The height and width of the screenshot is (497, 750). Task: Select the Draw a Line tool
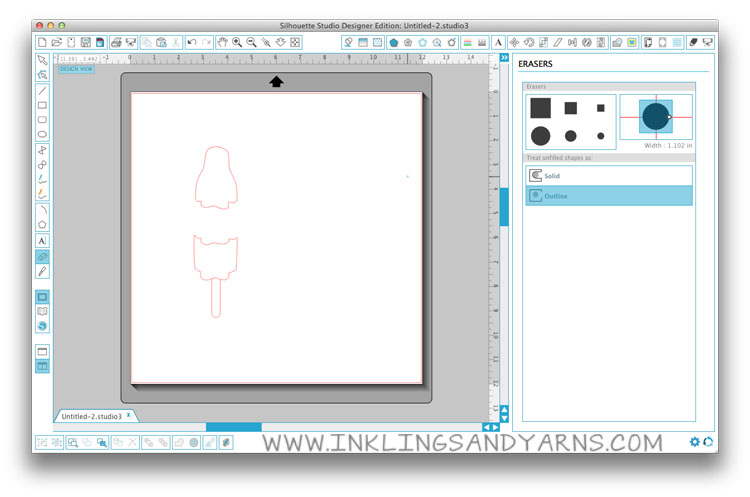[x=42, y=90]
